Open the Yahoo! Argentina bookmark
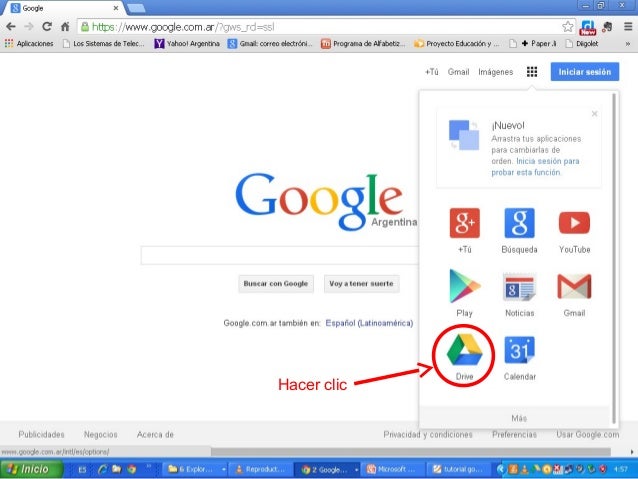Screen dimensions: 638x479 (x=187, y=43)
